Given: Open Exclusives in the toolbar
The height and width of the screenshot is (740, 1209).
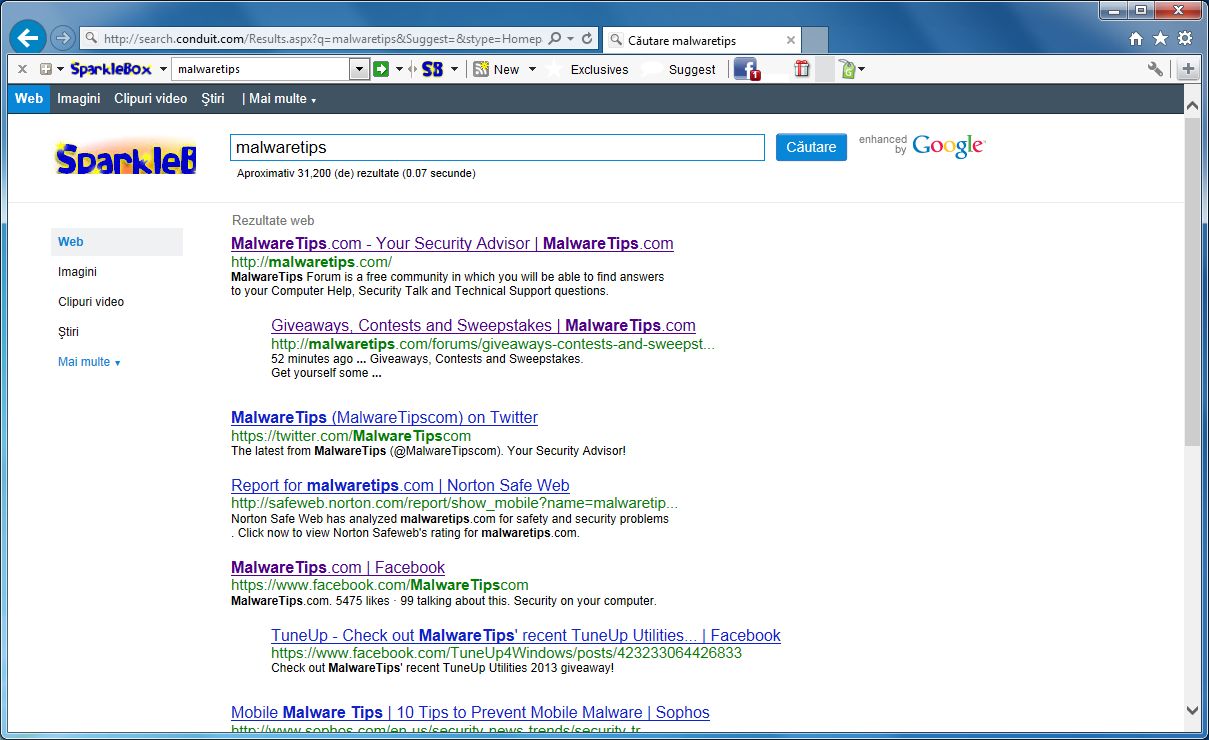Looking at the screenshot, I should click(599, 69).
